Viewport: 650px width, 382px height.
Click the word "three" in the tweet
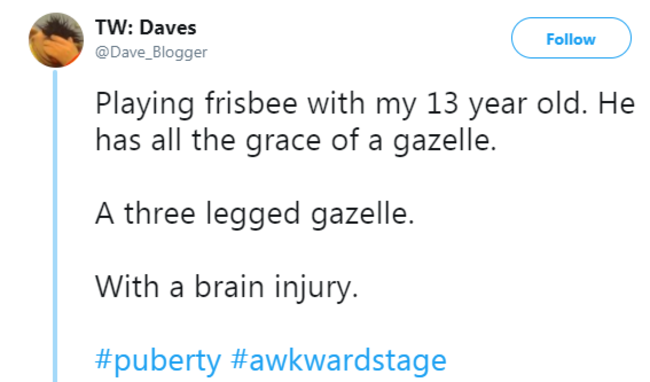(160, 213)
